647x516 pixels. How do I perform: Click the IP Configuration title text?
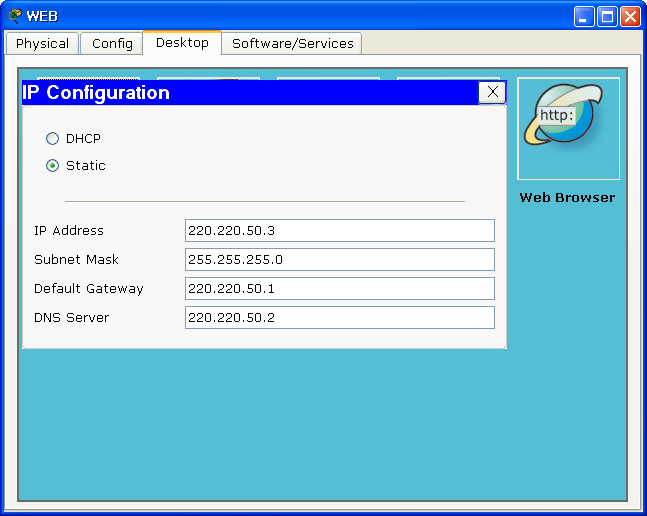(x=96, y=92)
